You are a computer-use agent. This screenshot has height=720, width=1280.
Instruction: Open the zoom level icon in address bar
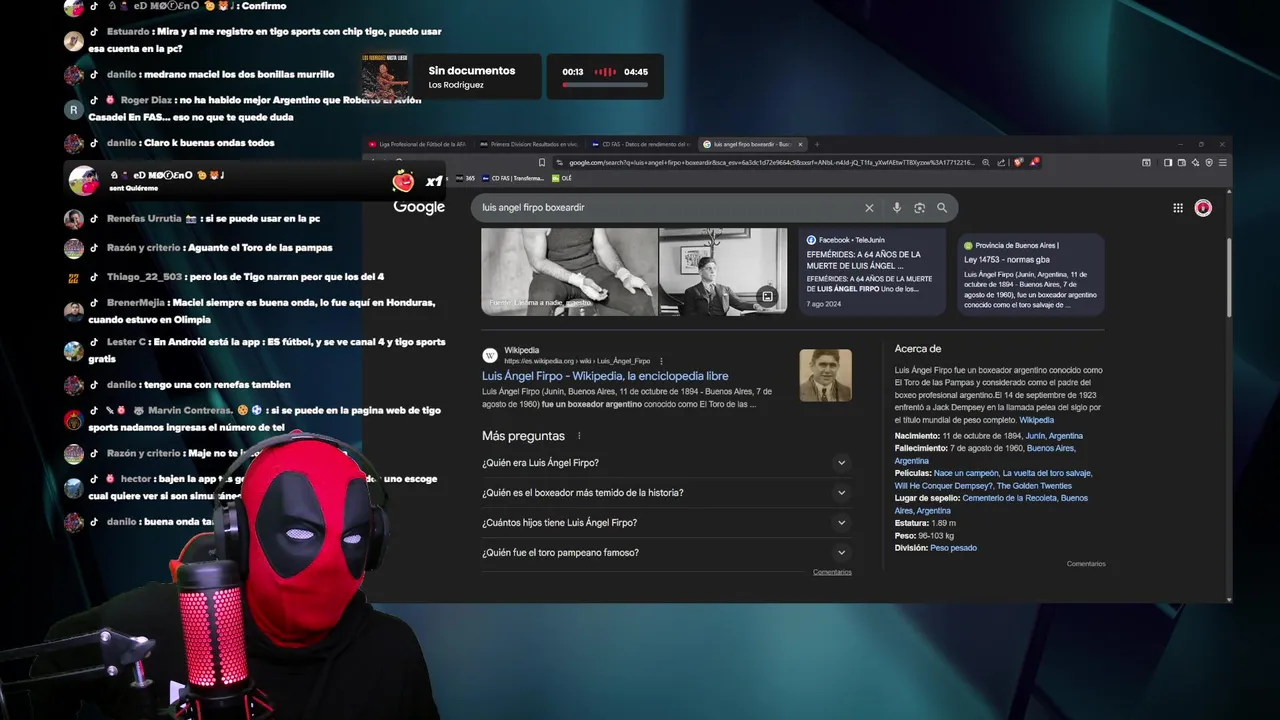click(986, 162)
